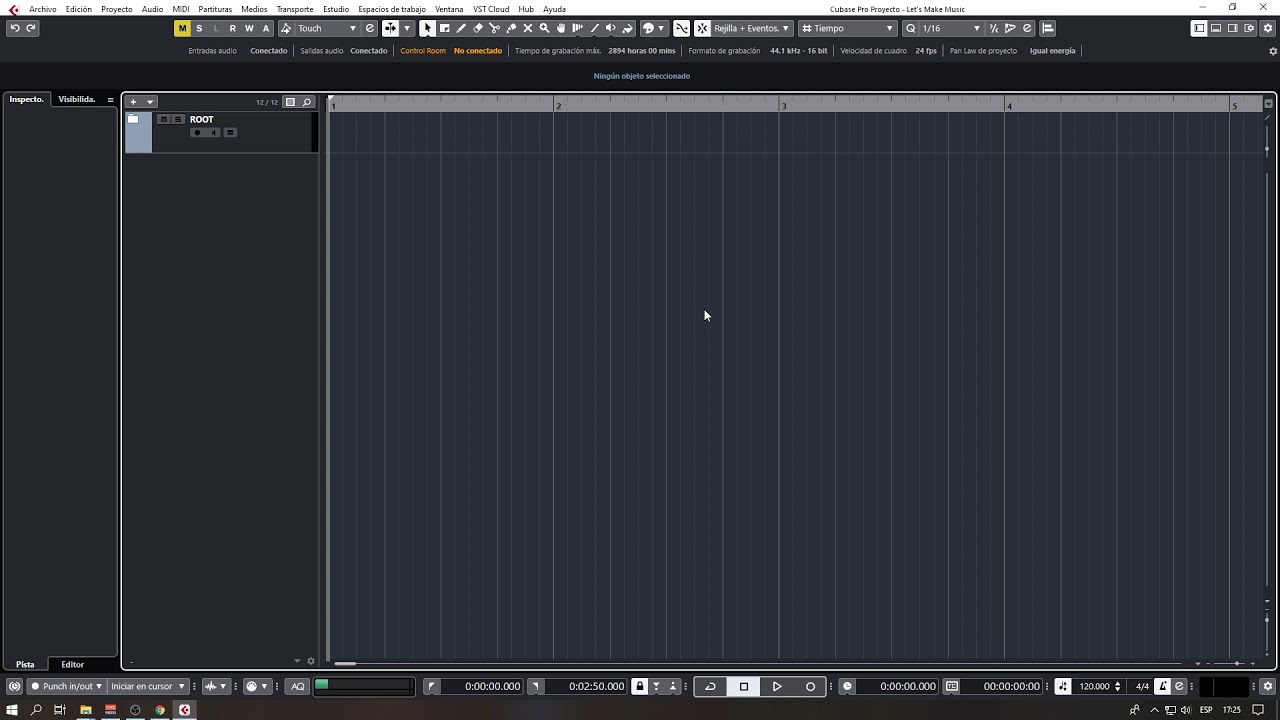The width and height of the screenshot is (1280, 720).
Task: Toggle the right zone visibility
Action: 1233,28
